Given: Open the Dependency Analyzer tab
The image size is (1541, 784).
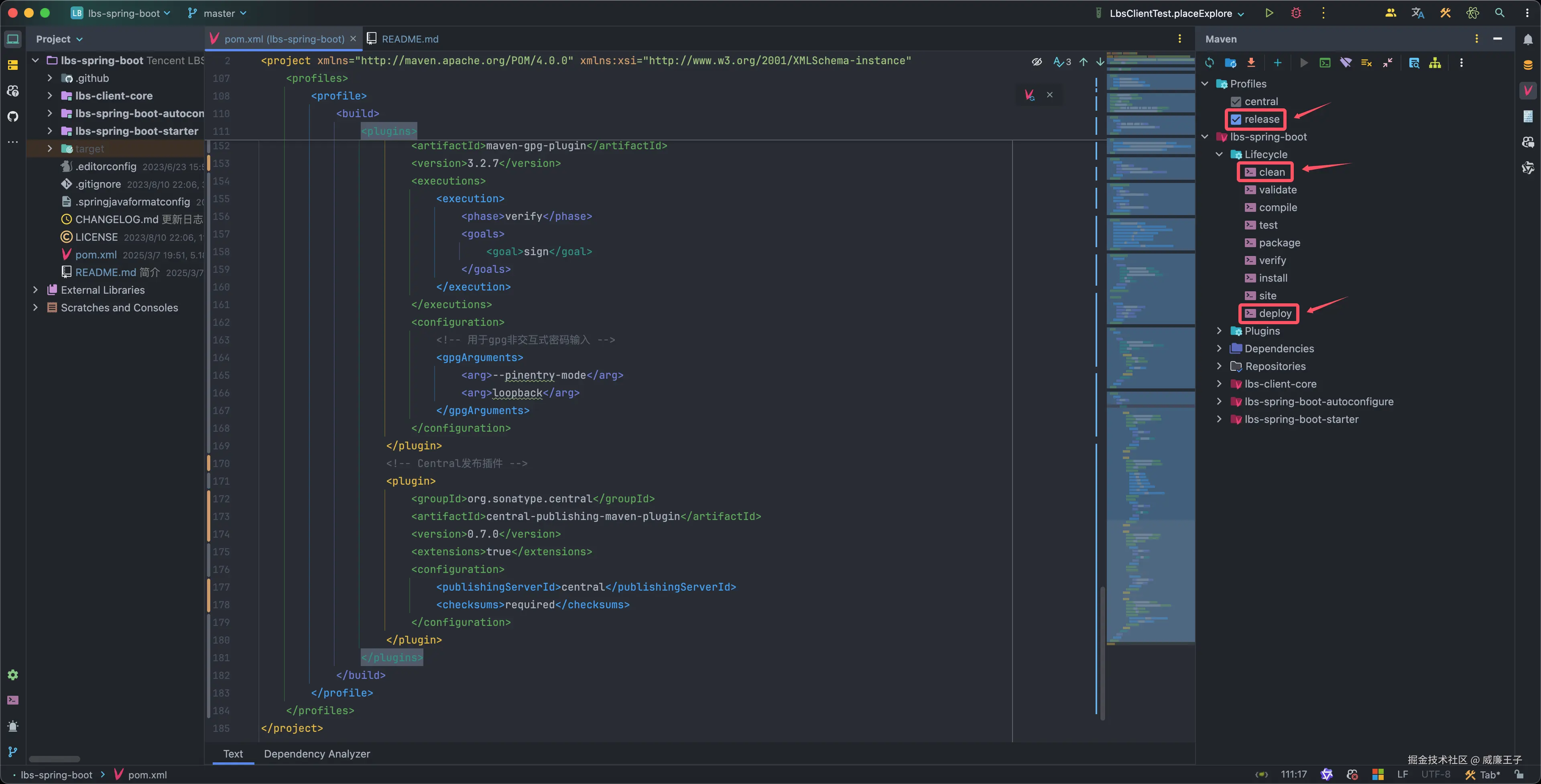Looking at the screenshot, I should point(317,754).
